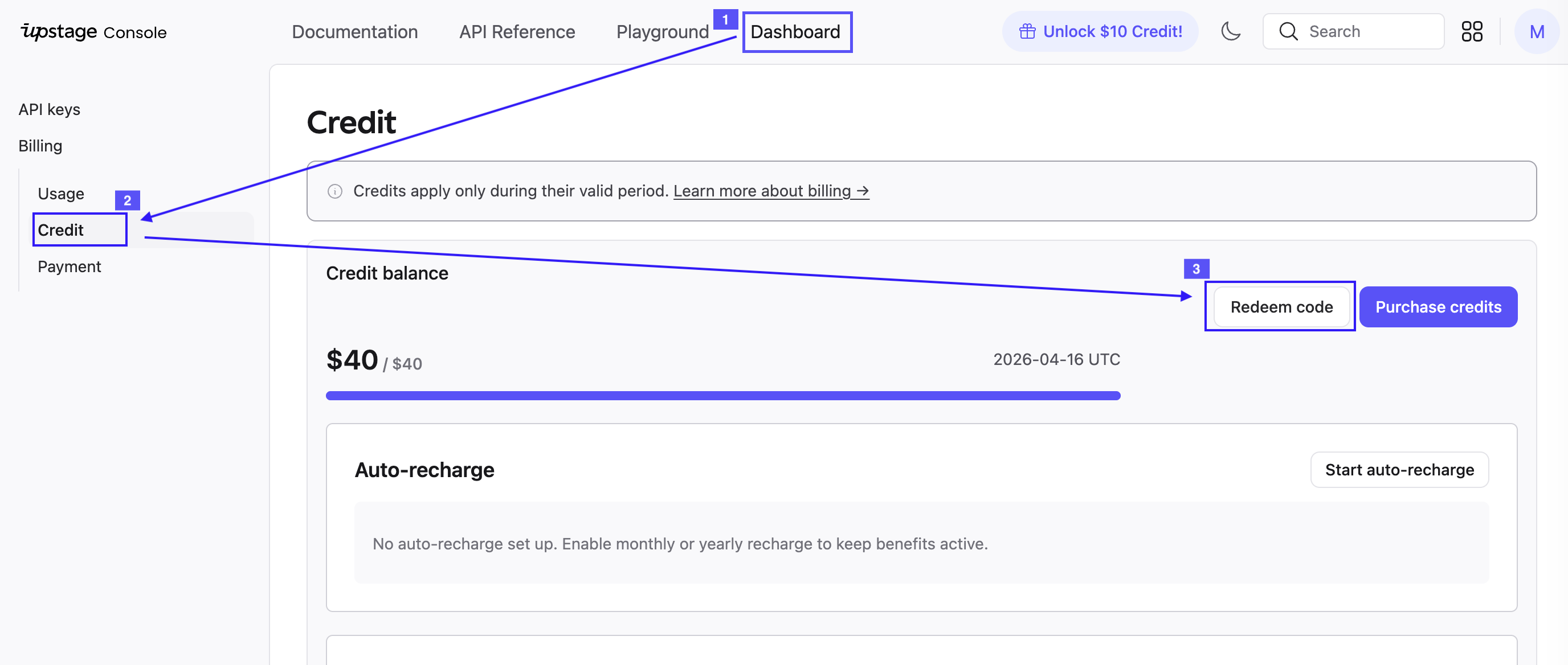Follow the Learn more about billing link
The image size is (1568, 665).
(x=770, y=191)
